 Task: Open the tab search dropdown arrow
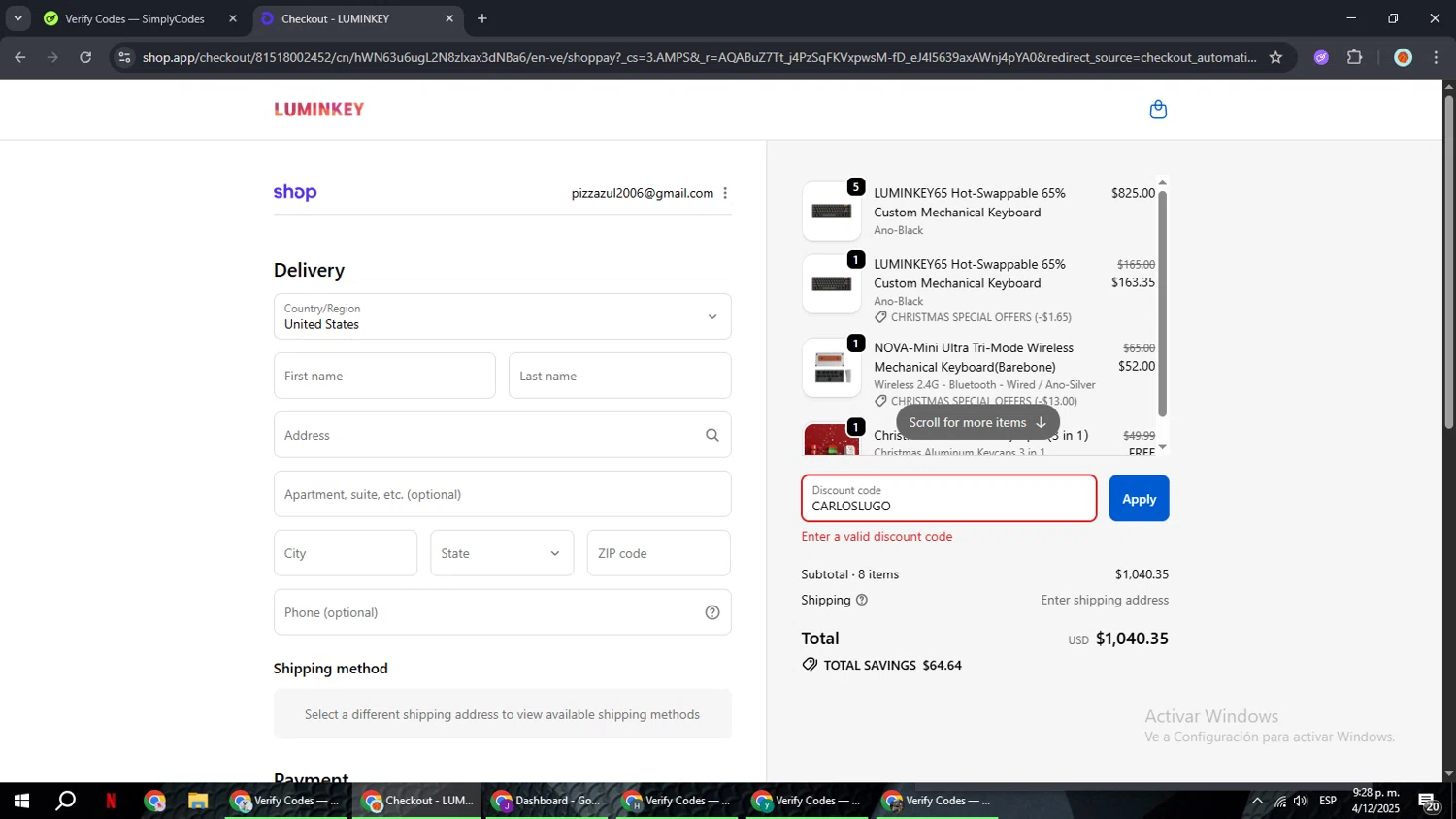tap(17, 18)
